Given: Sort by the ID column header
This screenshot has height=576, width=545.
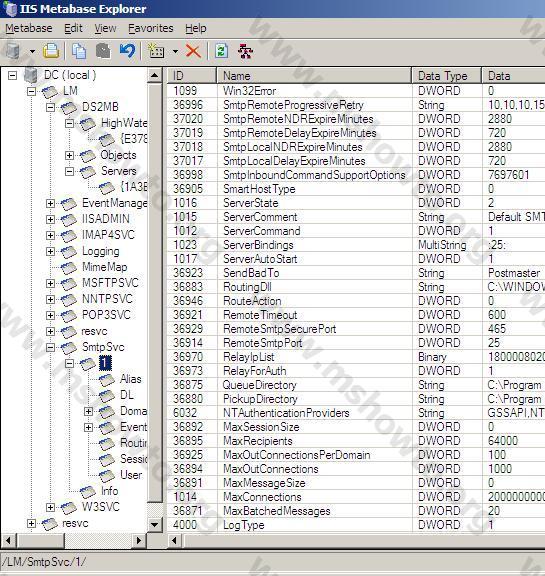Looking at the screenshot, I should tap(192, 76).
